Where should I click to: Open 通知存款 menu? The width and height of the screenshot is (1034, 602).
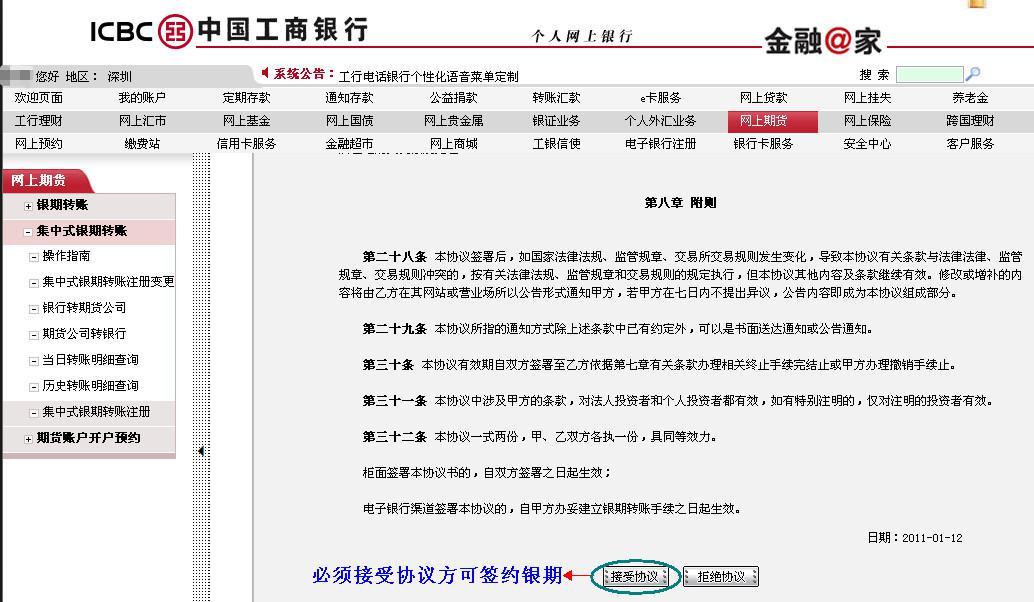point(349,98)
